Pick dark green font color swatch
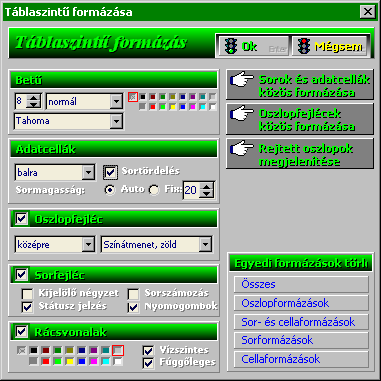 click(x=163, y=97)
